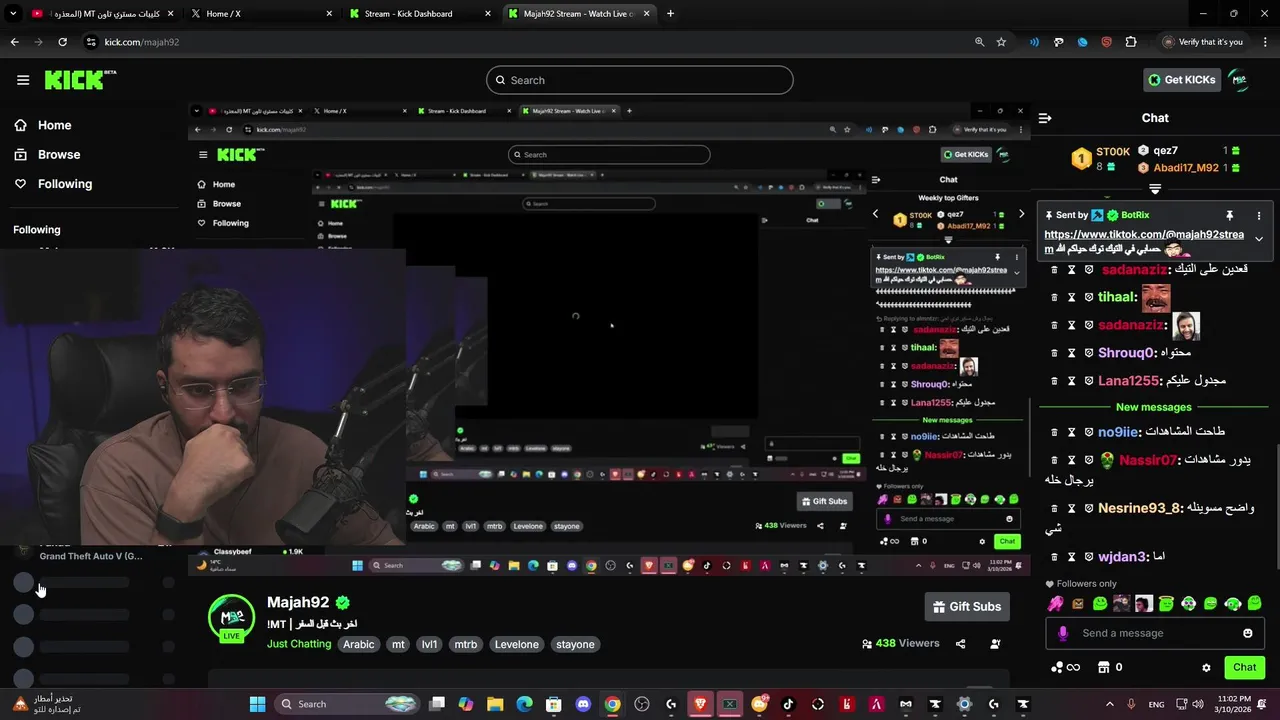
Task: Click the Gift Subs button
Action: coord(967,607)
